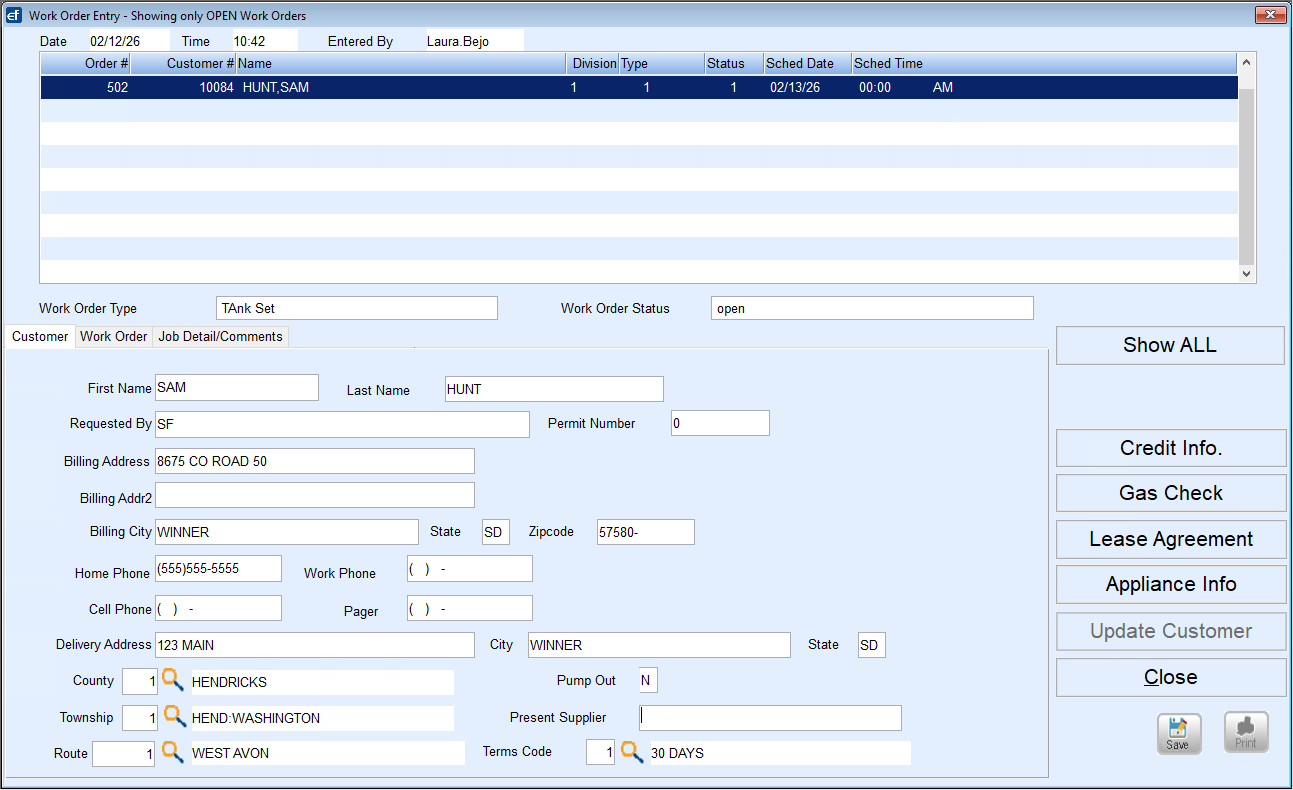Switch to the Work Order tab
This screenshot has width=1293, height=790.
pyautogui.click(x=114, y=337)
